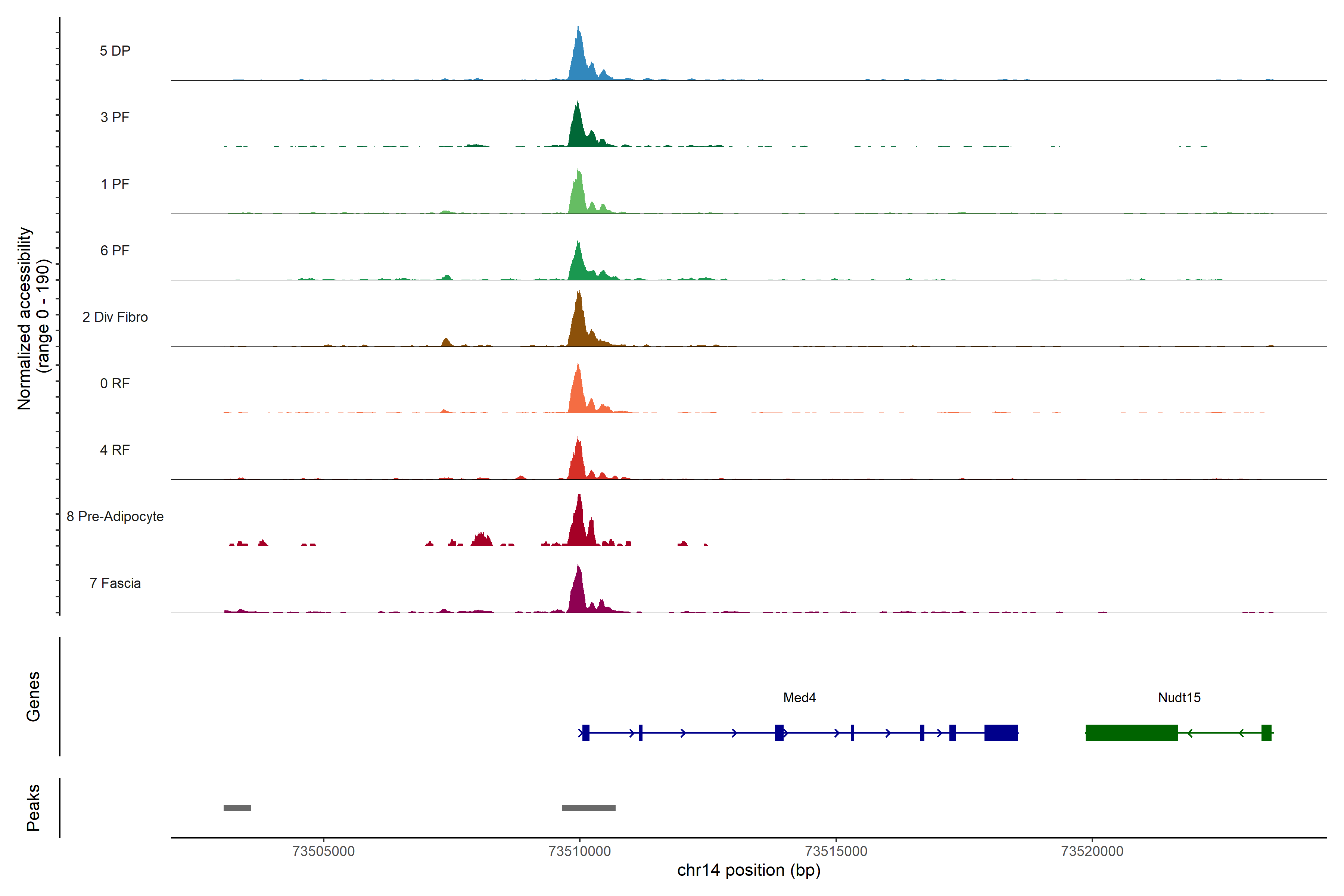Click the 5 DP track label

click(115, 51)
